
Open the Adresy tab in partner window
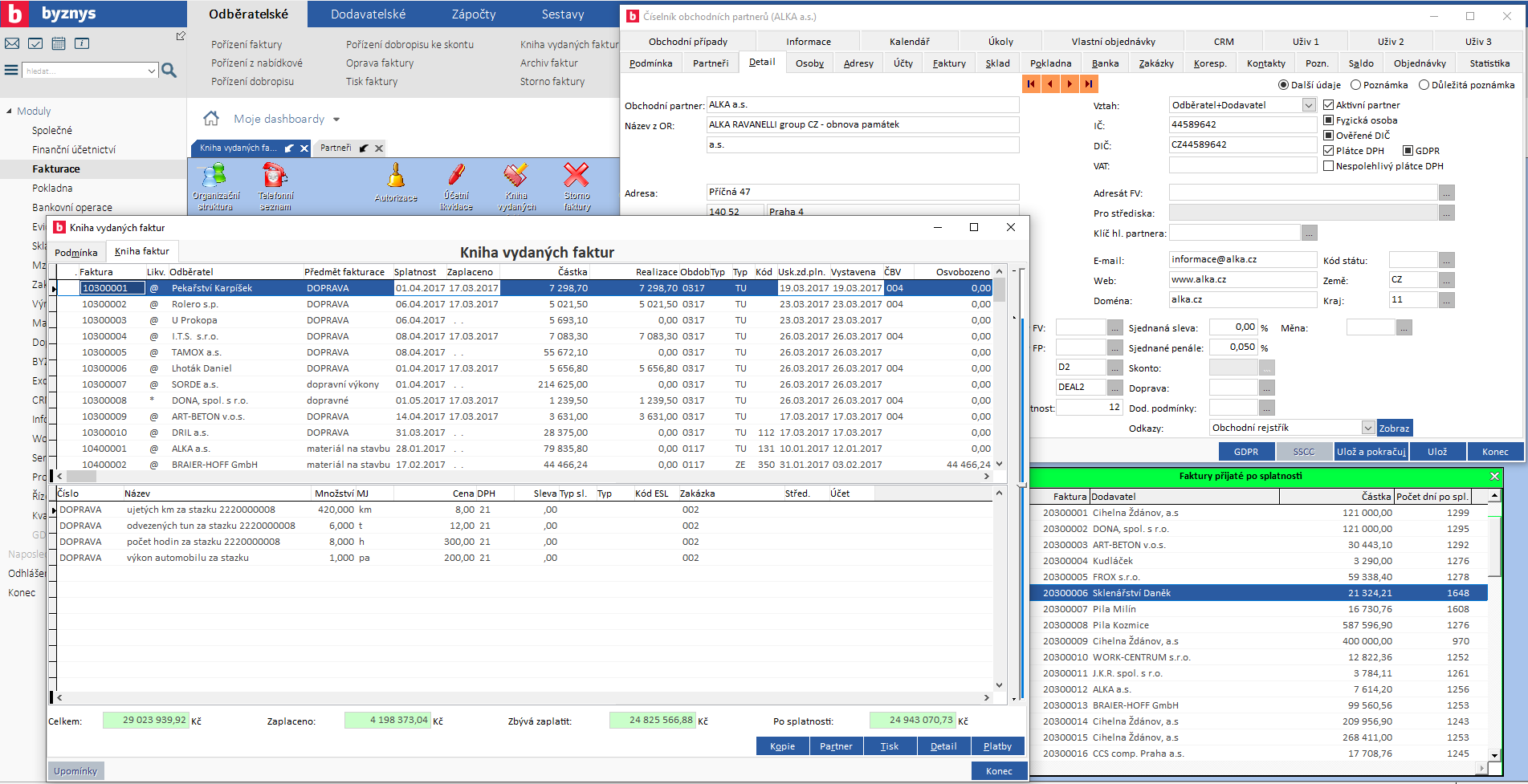pyautogui.click(x=858, y=63)
